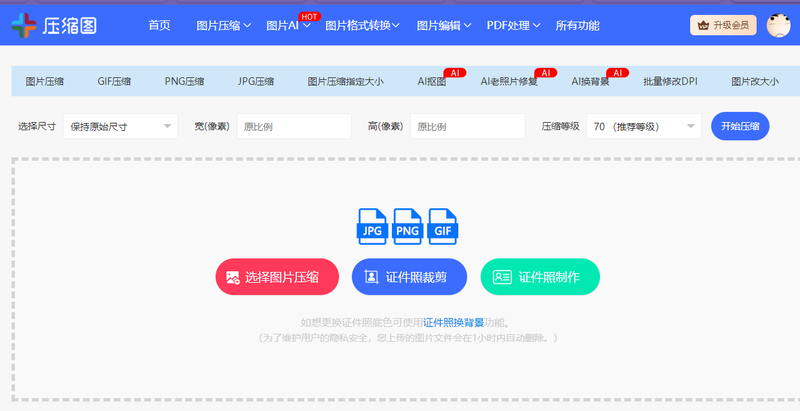Select the AI抠图 tab
The height and width of the screenshot is (411, 800).
click(431, 82)
